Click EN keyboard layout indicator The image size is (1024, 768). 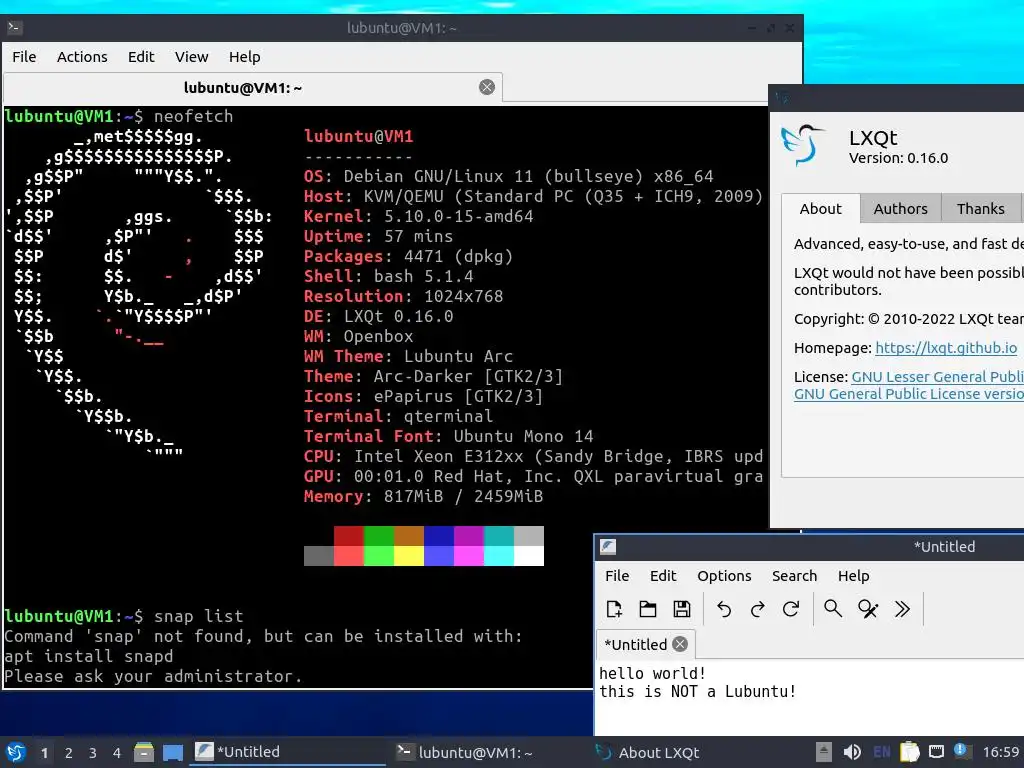point(882,752)
